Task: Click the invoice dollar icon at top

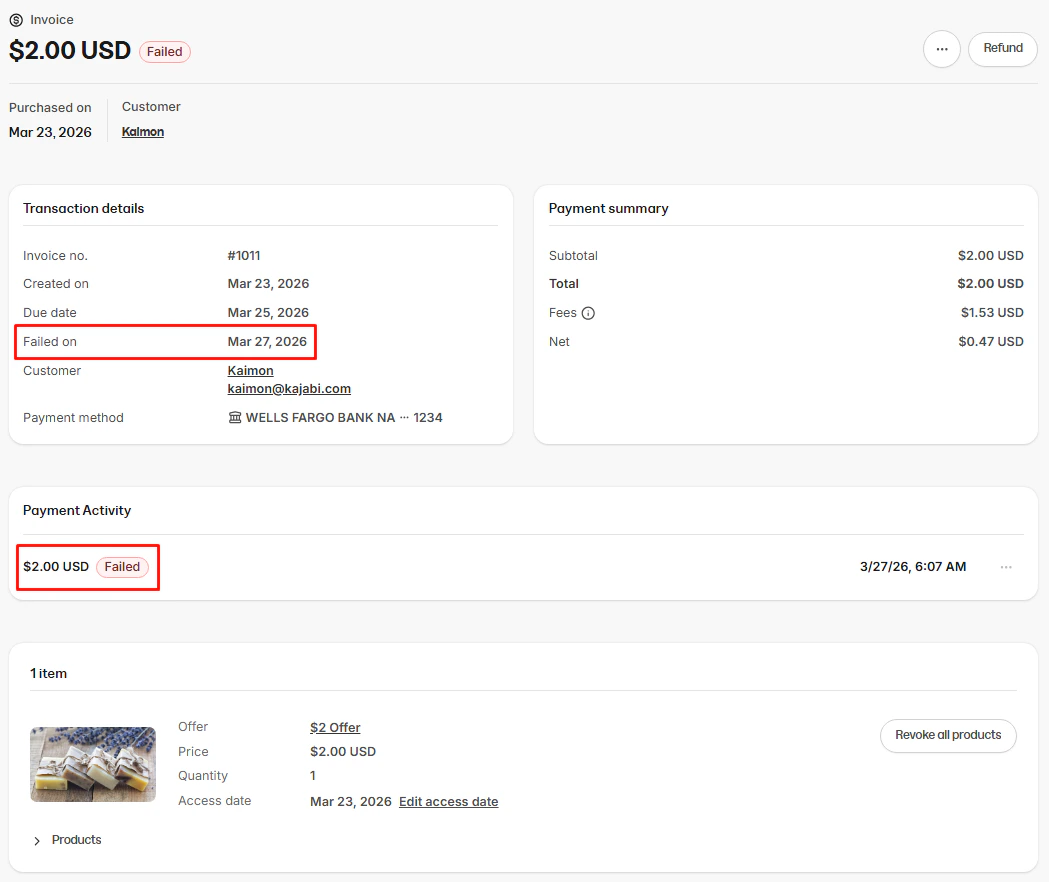Action: click(16, 20)
